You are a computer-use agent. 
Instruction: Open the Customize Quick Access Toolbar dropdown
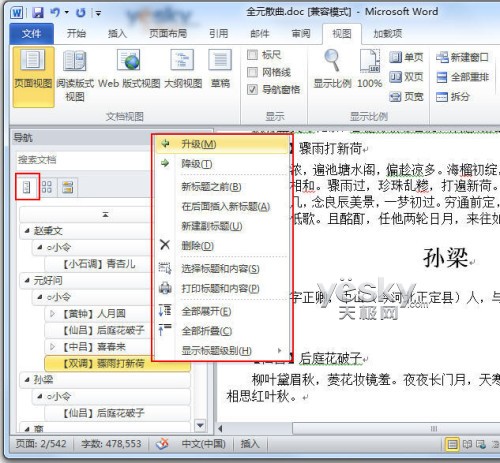(98, 13)
